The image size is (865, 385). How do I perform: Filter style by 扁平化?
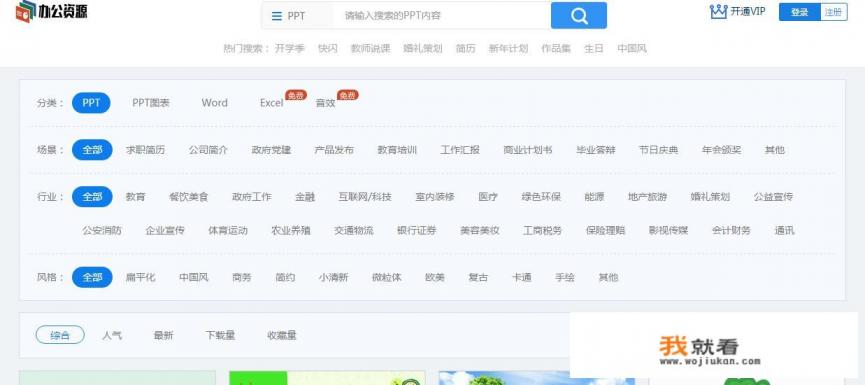[x=141, y=277]
